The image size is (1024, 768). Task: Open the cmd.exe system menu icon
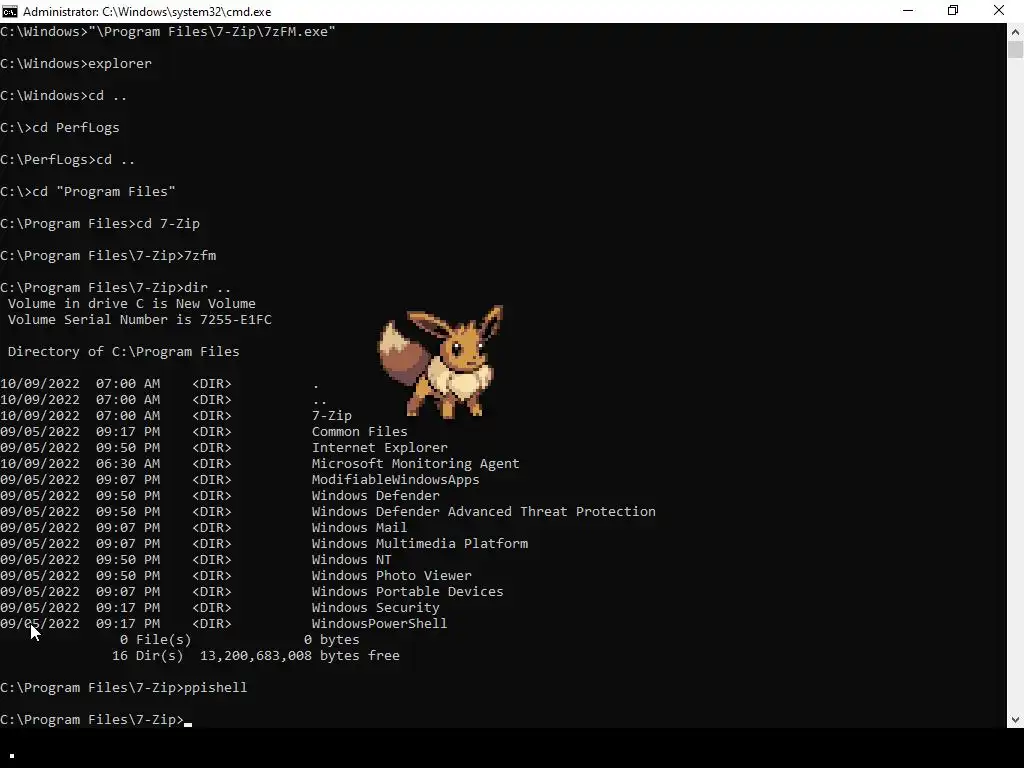tap(10, 11)
